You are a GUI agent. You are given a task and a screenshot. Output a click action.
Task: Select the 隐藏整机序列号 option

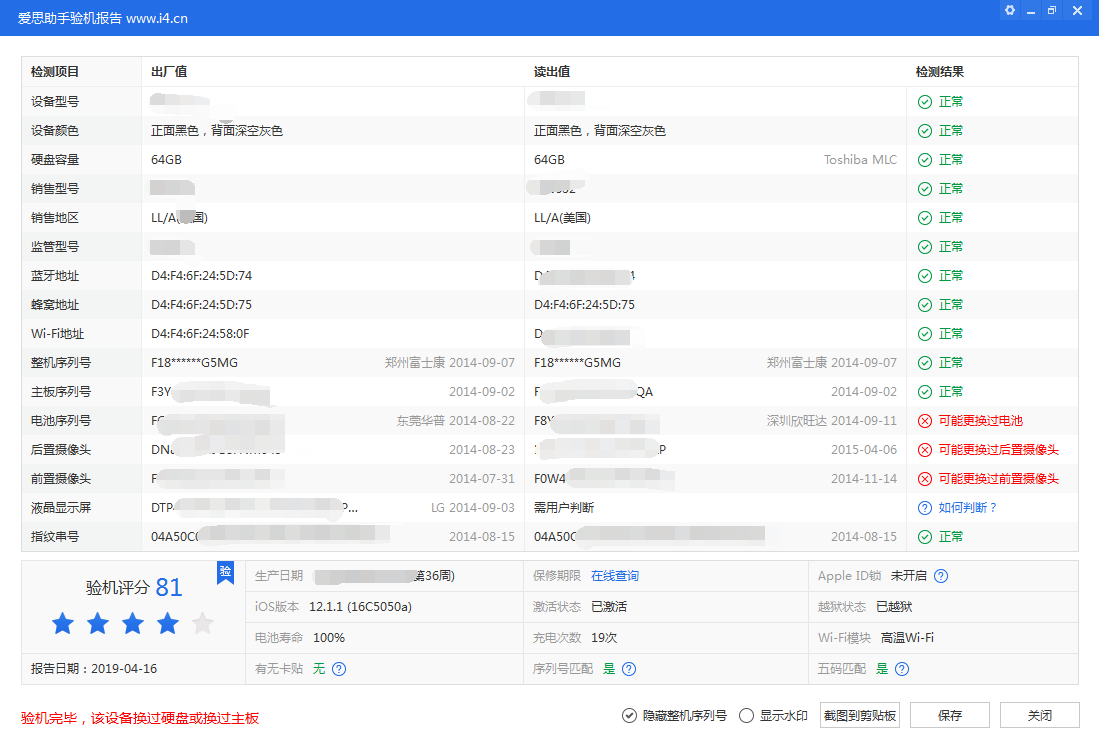[x=630, y=715]
